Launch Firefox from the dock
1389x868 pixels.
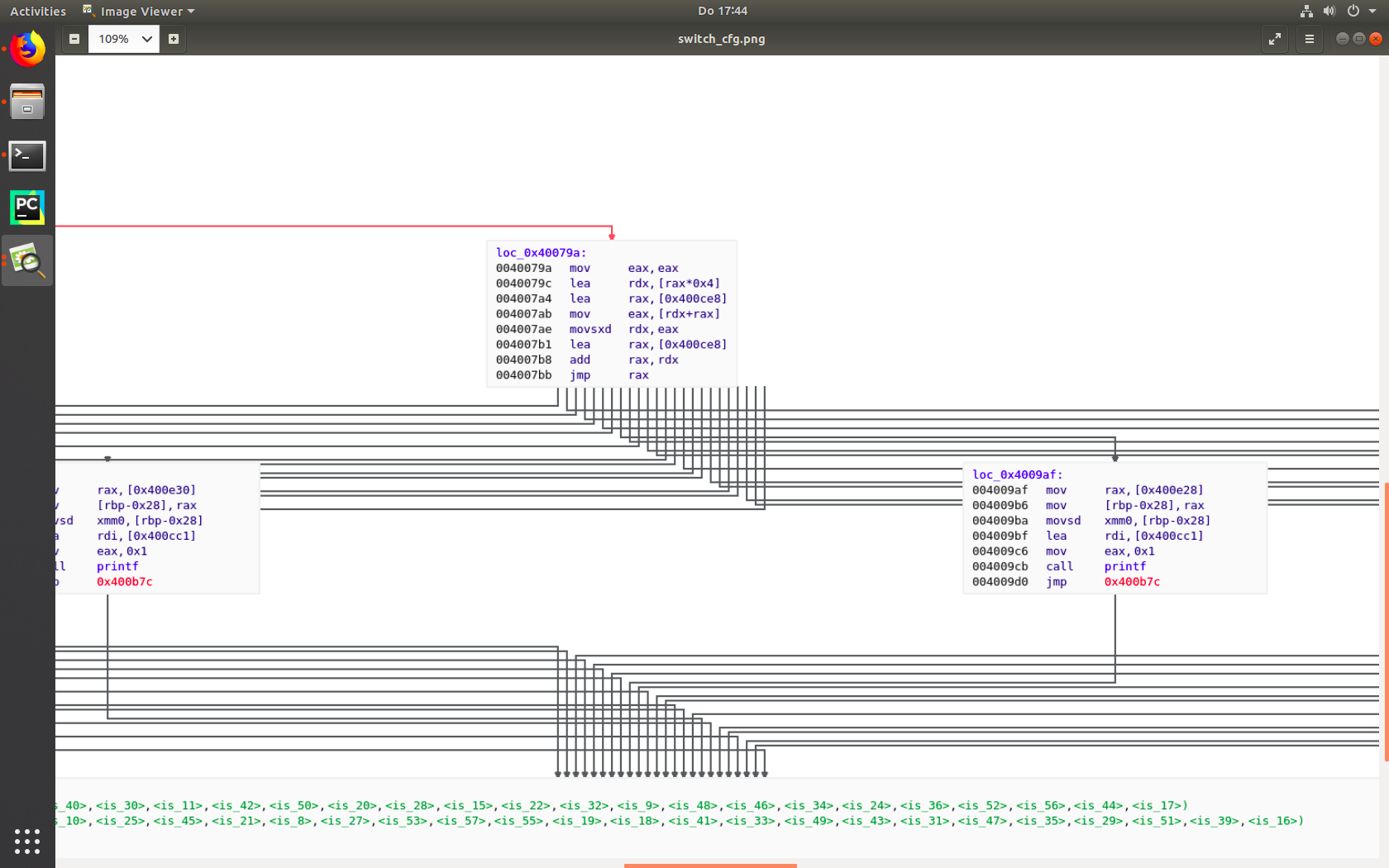pyautogui.click(x=27, y=49)
